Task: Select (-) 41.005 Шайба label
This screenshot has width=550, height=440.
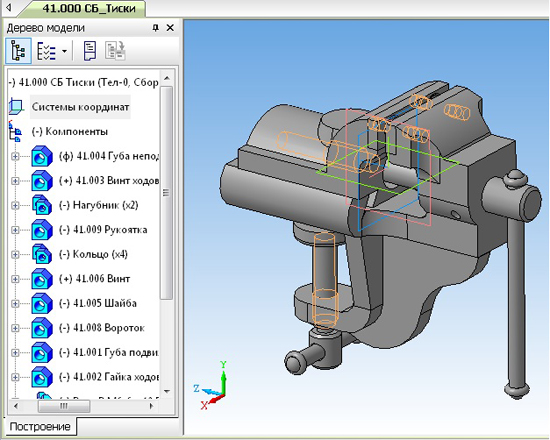Action: coord(98,303)
